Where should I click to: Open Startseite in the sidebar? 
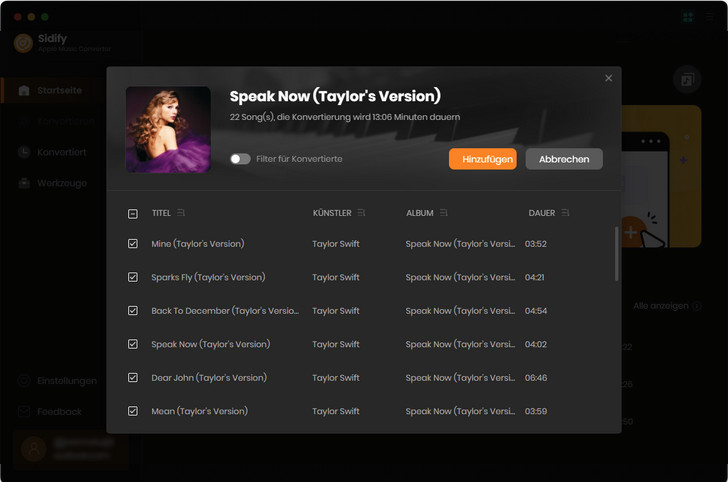coord(51,90)
